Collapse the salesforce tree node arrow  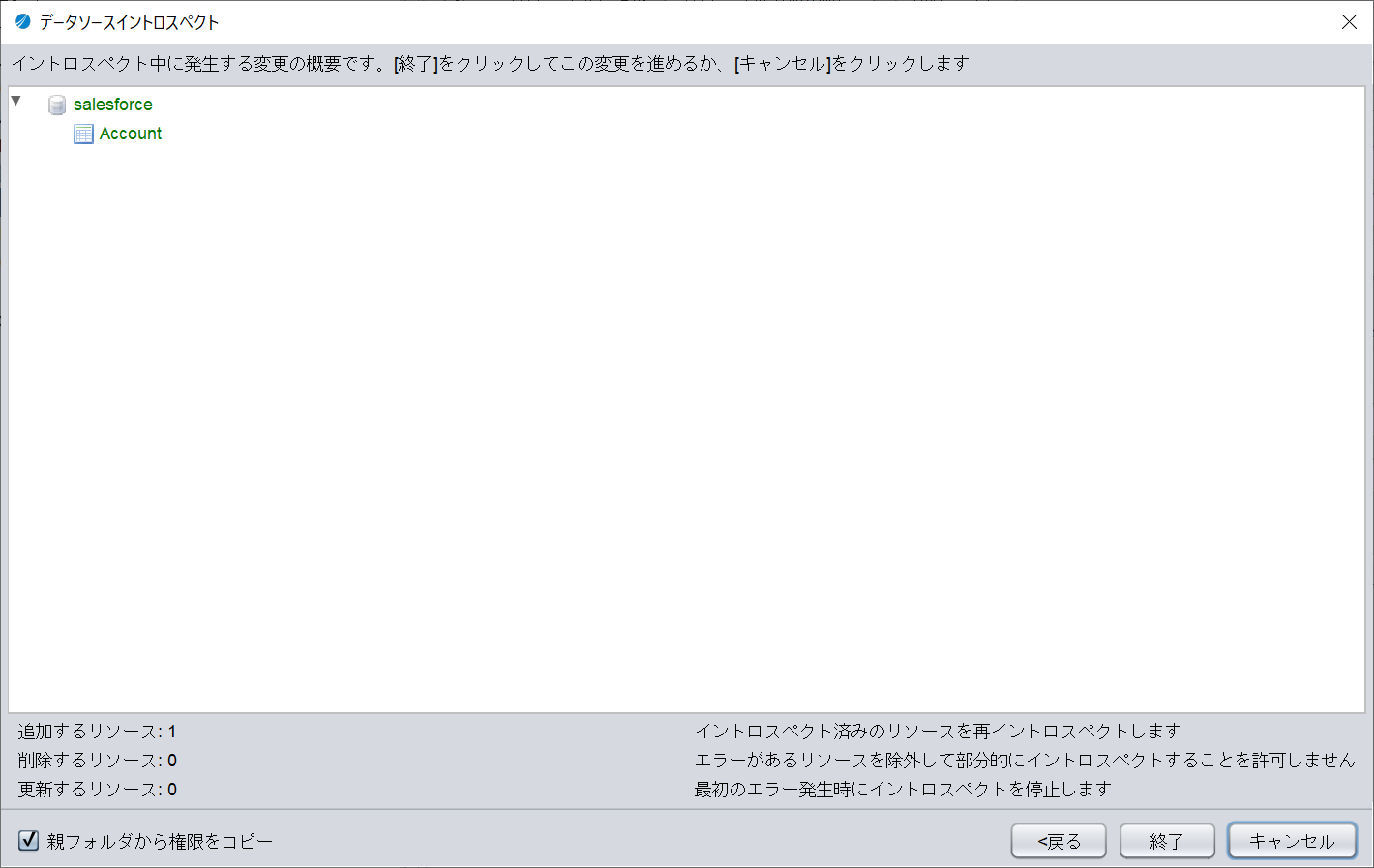(x=15, y=101)
